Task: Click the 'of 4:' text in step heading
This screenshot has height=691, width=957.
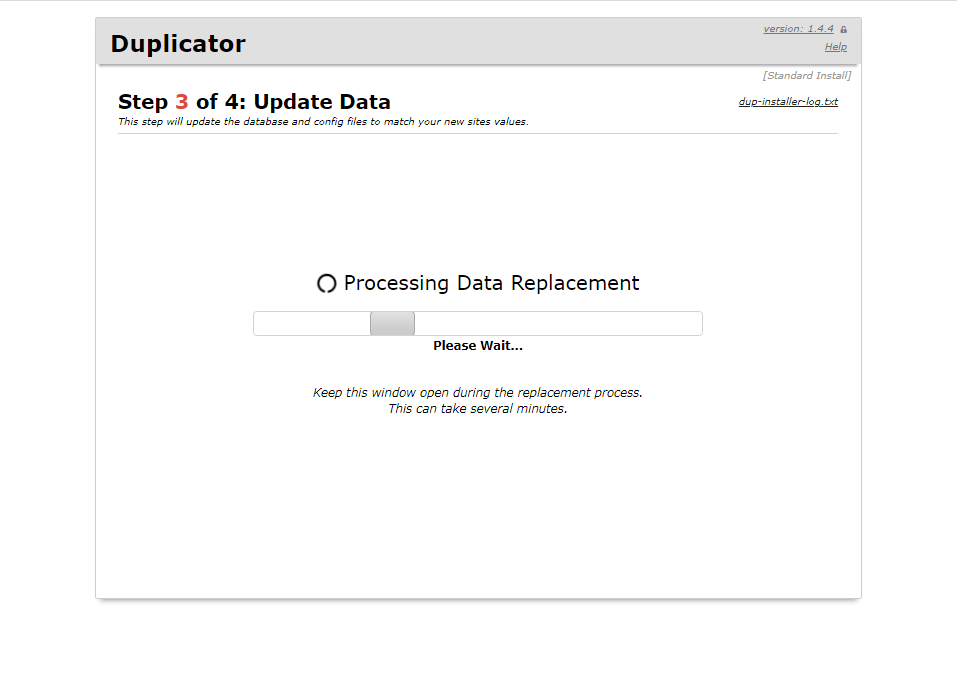Action: (221, 102)
